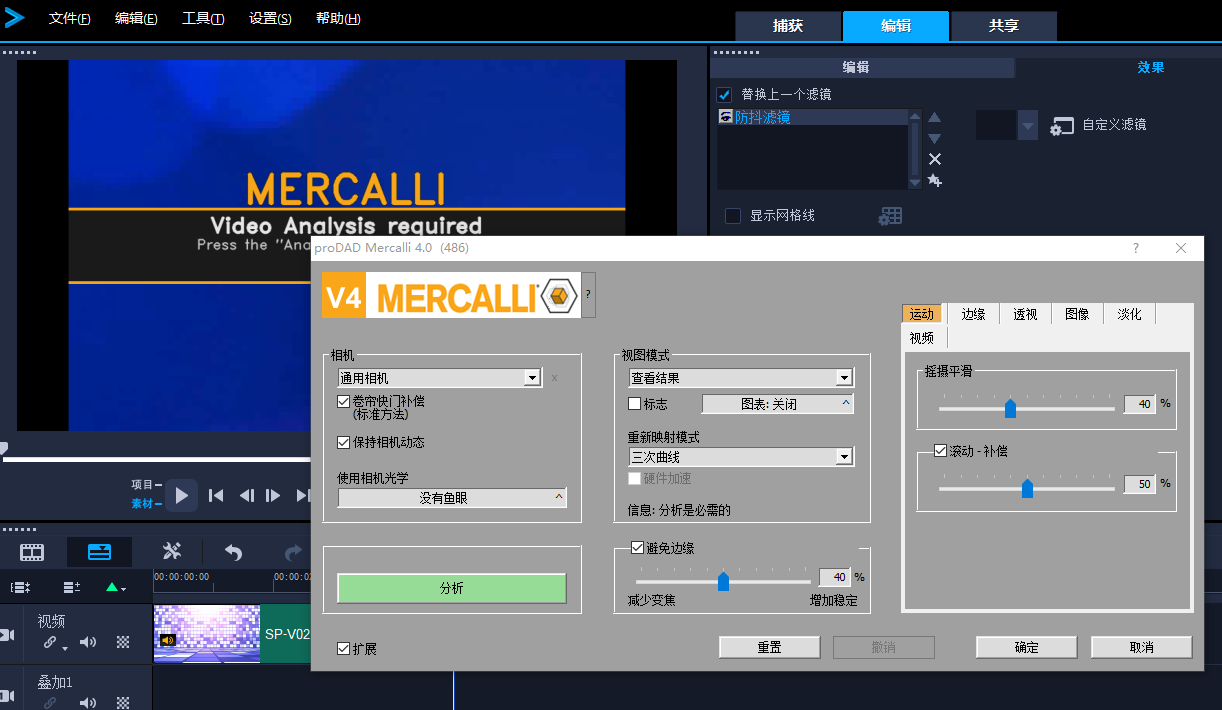Switch to the 边缘 tab
The height and width of the screenshot is (710, 1222).
click(x=973, y=314)
